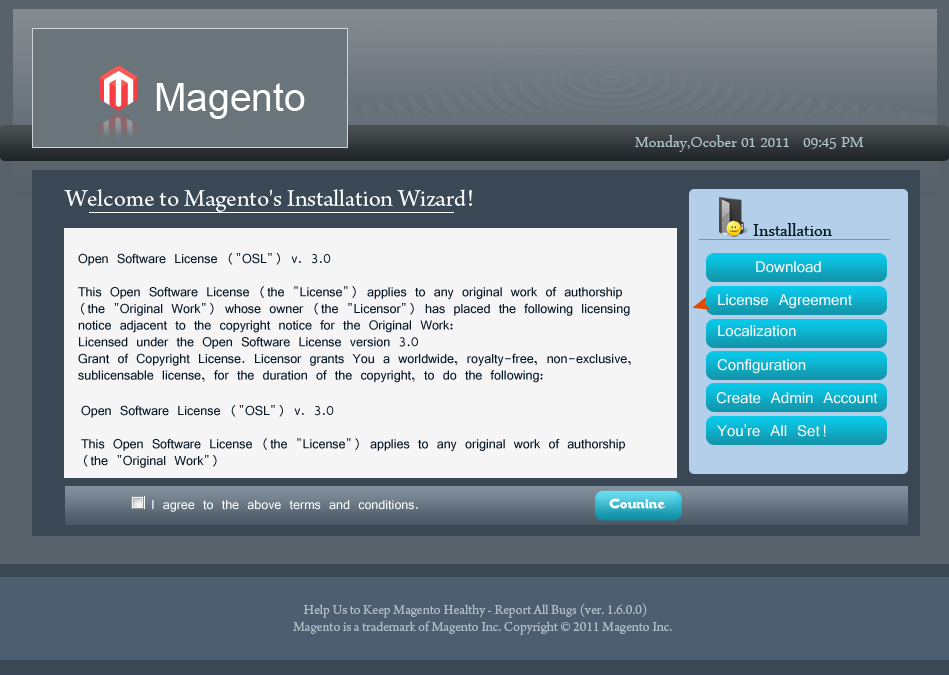Select the Create Admin Account step
The width and height of the screenshot is (949, 675).
(x=795, y=397)
